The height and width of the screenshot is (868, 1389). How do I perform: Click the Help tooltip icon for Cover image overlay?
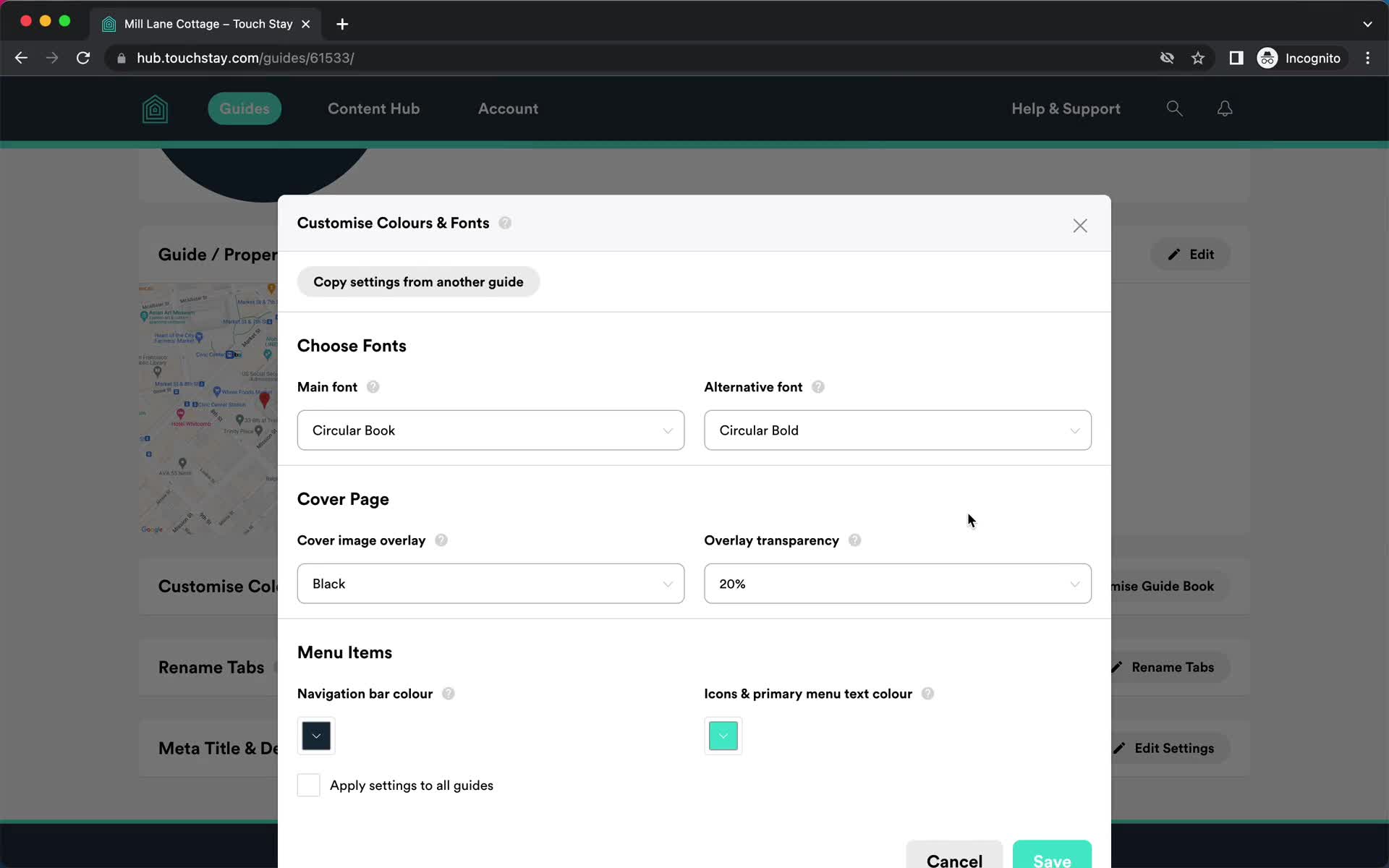tap(440, 540)
